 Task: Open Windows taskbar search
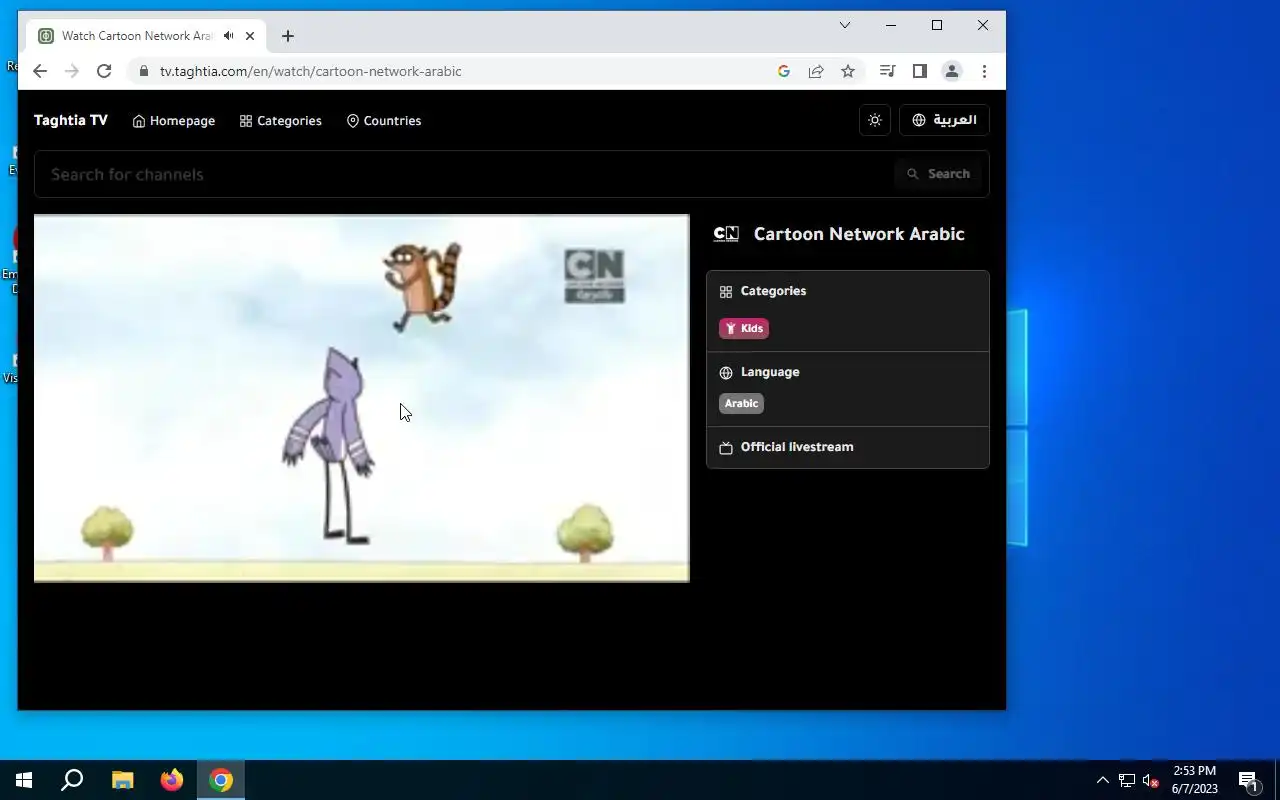72,780
